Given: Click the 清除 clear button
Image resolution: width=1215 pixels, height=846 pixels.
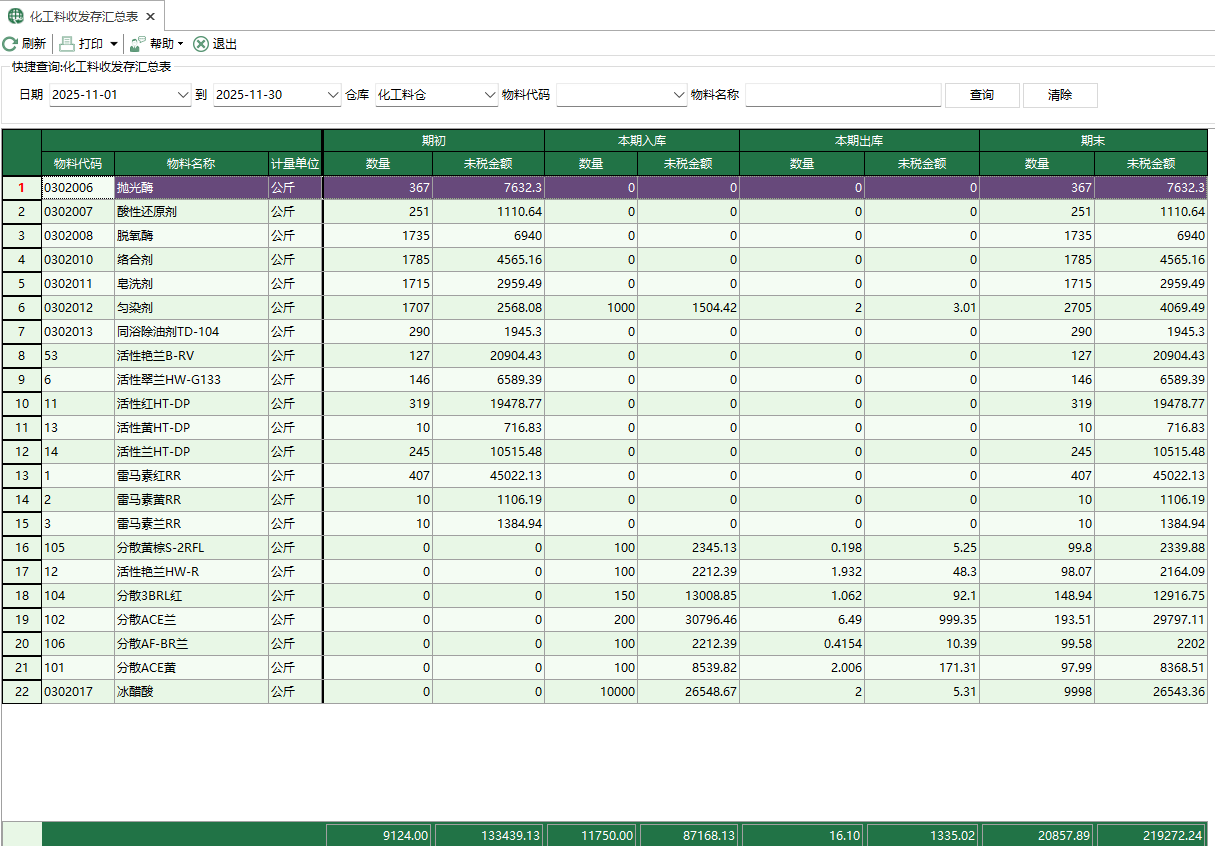Looking at the screenshot, I should pos(1059,94).
